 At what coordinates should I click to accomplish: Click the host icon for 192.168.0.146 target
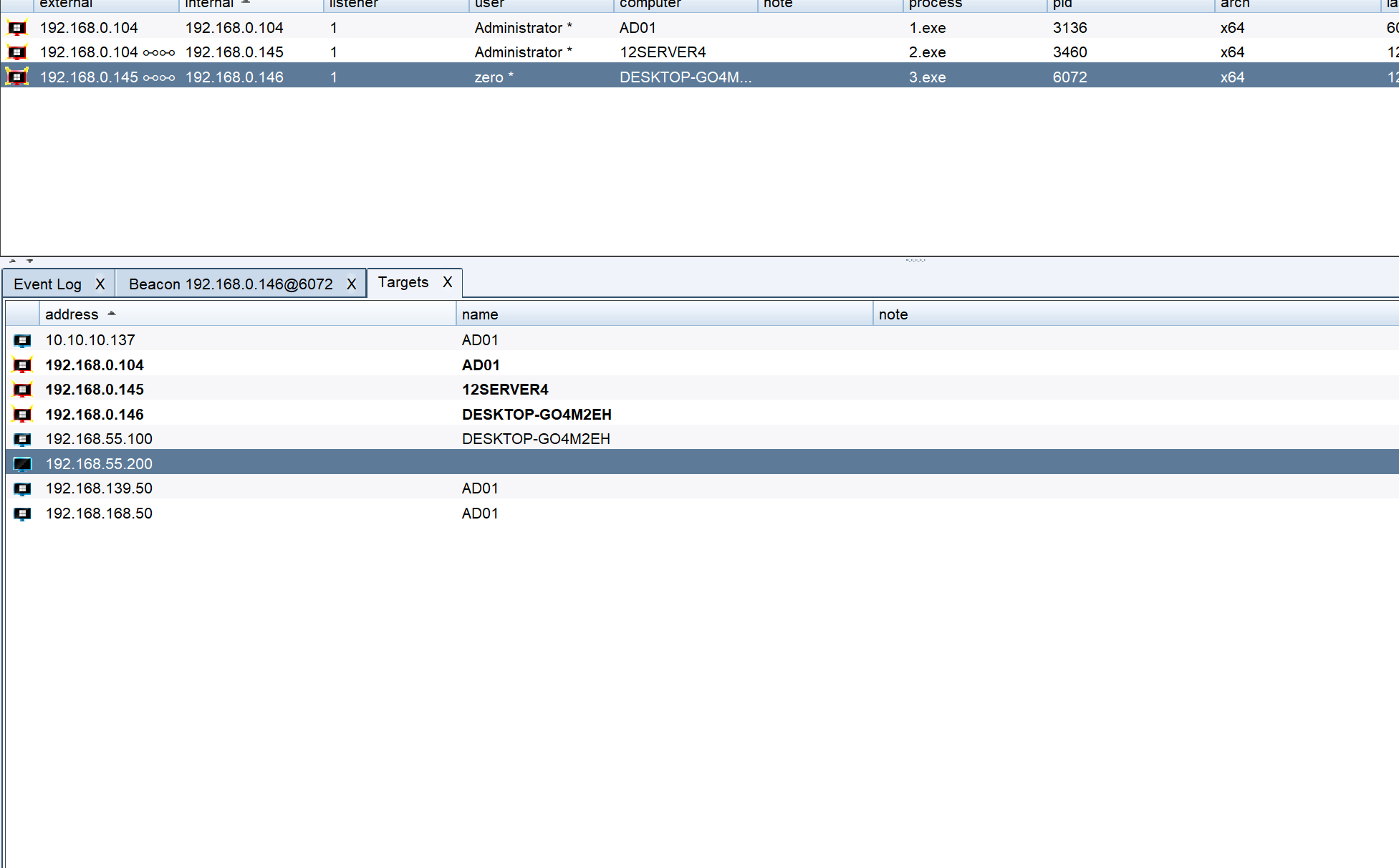23,415
